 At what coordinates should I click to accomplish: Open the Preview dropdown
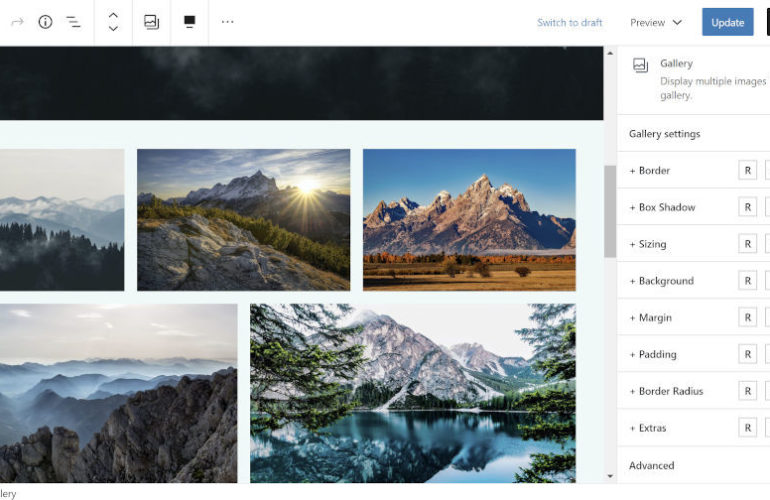(656, 23)
